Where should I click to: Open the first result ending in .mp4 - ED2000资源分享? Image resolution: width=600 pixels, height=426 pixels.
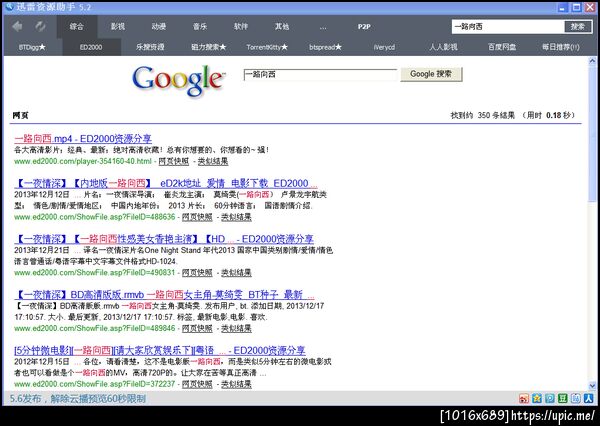[x=83, y=139]
